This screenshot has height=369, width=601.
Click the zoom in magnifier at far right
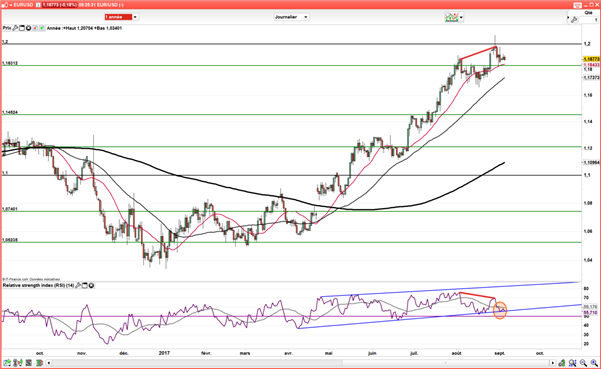[x=594, y=362]
